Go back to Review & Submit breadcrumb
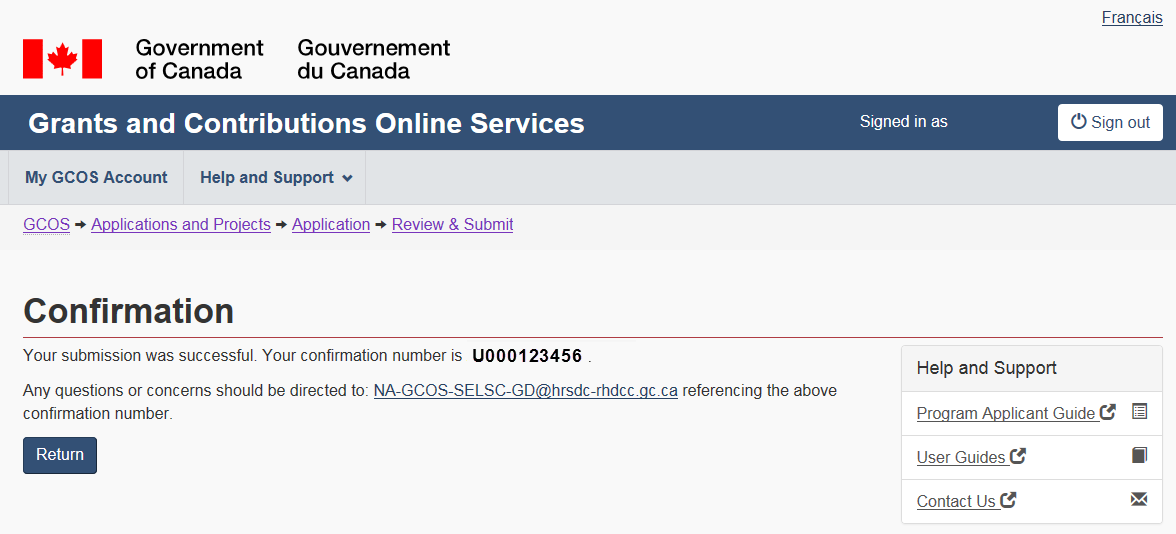1176x534 pixels. tap(452, 224)
